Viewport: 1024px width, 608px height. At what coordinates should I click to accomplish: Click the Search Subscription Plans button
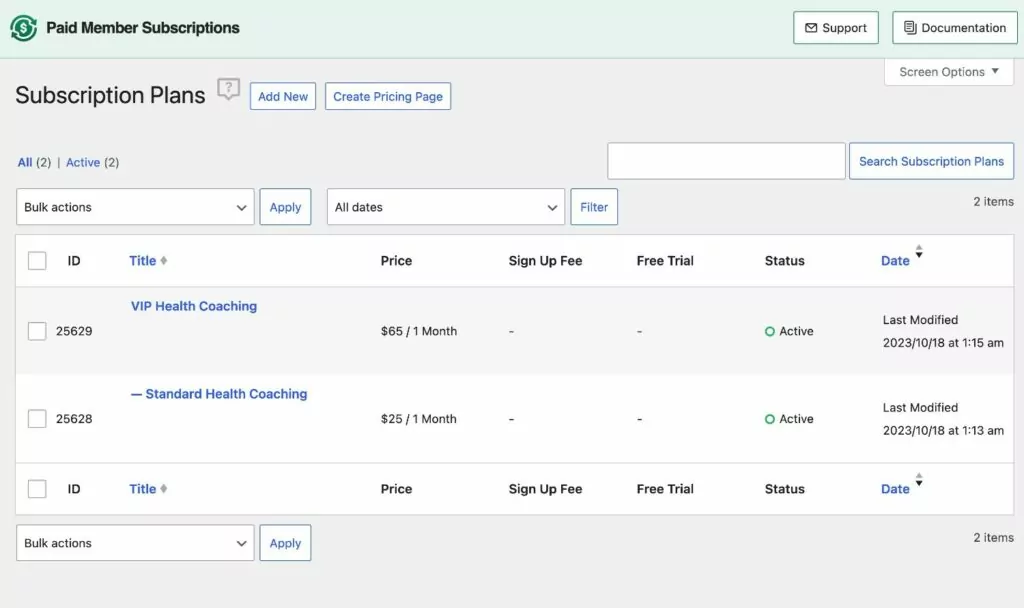(931, 161)
